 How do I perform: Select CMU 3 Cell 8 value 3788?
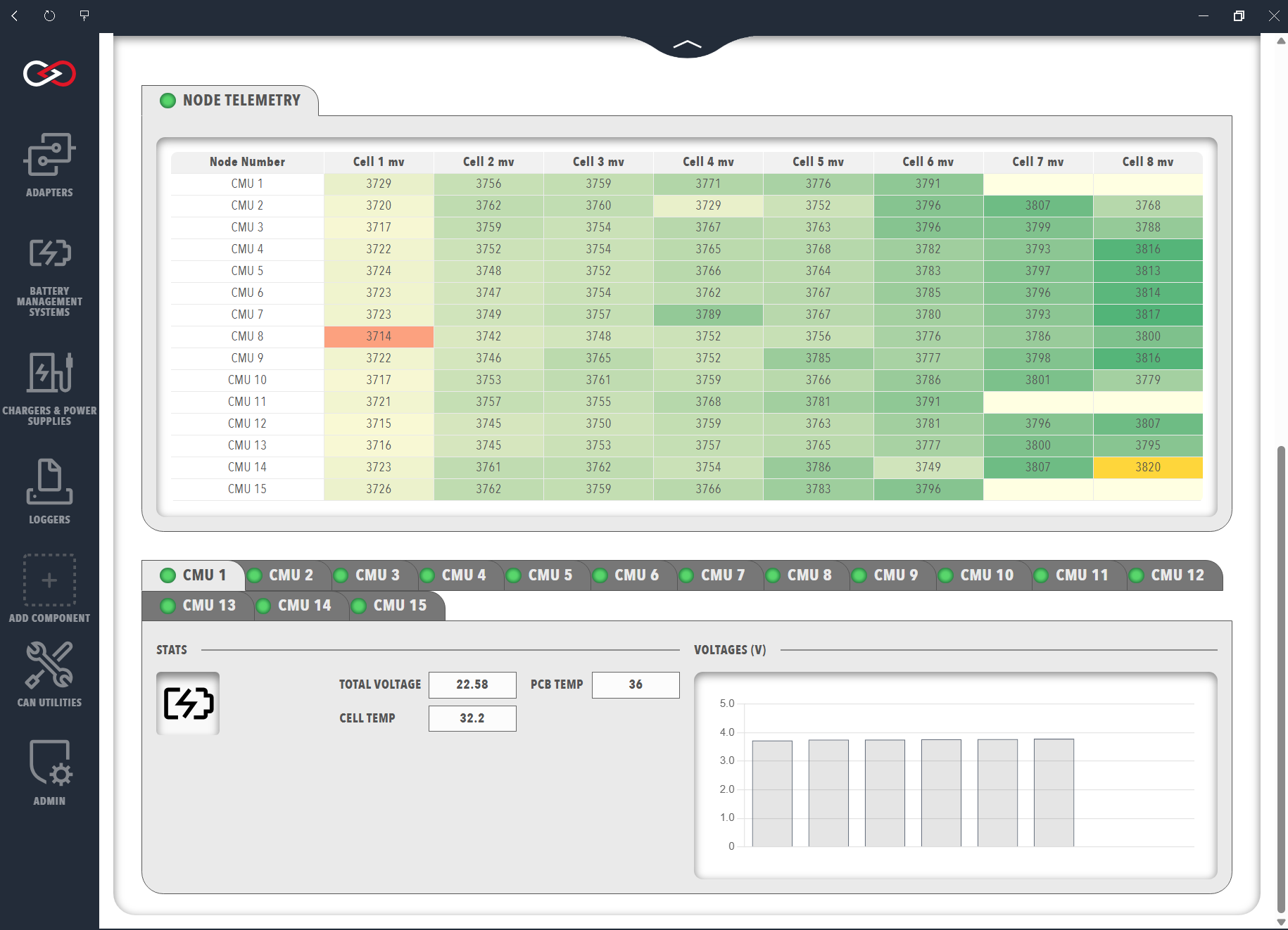(1148, 227)
